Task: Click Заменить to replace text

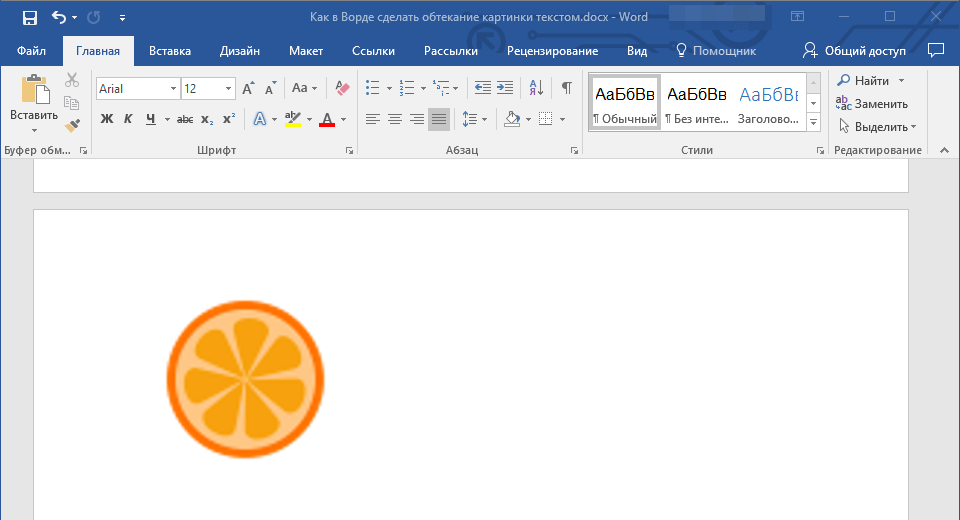Action: [872, 104]
